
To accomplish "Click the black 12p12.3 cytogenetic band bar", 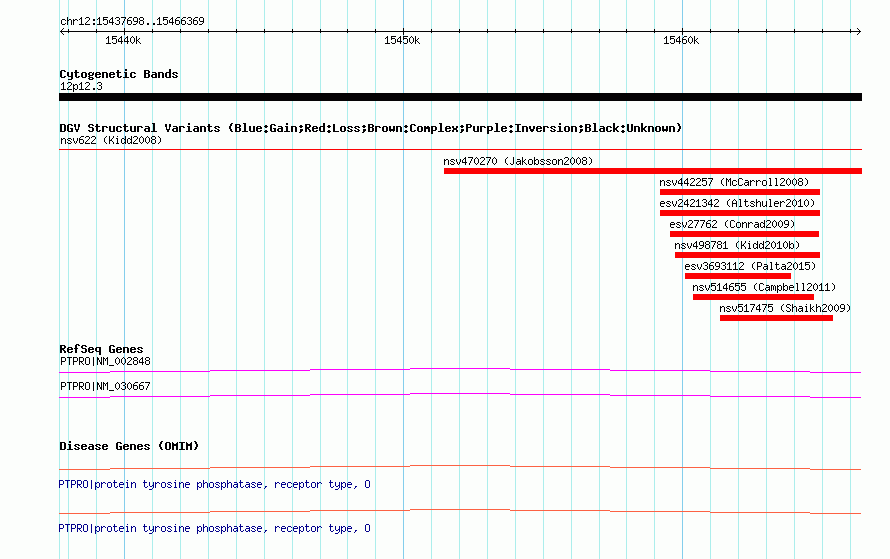I will tap(460, 97).
